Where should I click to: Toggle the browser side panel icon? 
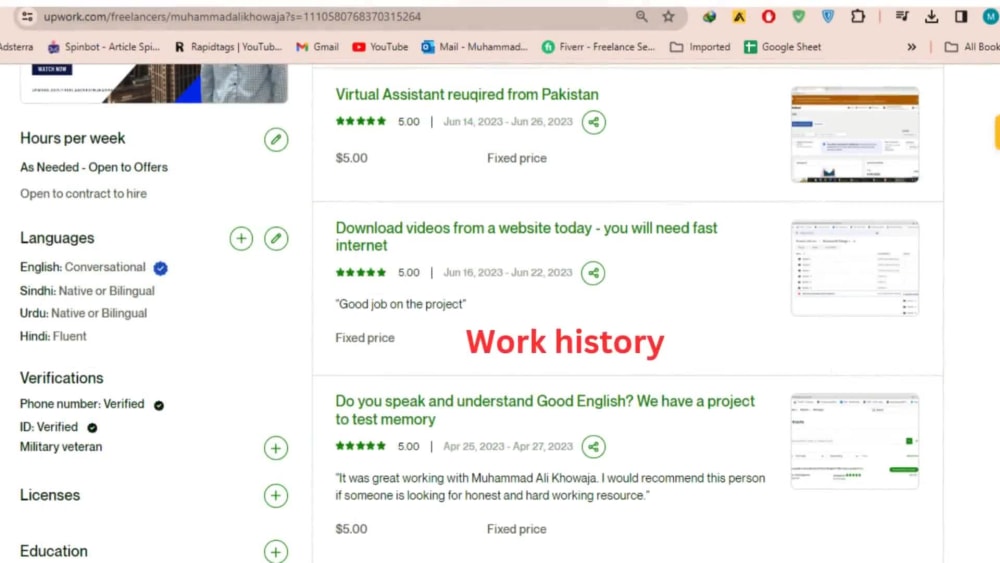[x=961, y=17]
